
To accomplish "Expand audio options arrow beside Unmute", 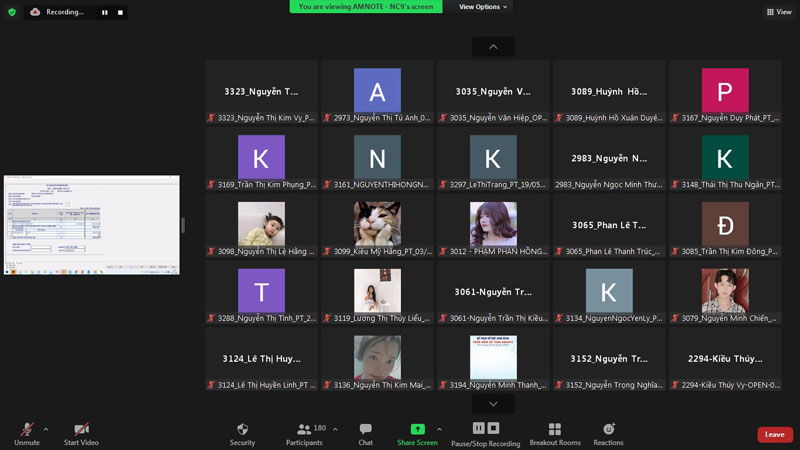I will (x=45, y=429).
